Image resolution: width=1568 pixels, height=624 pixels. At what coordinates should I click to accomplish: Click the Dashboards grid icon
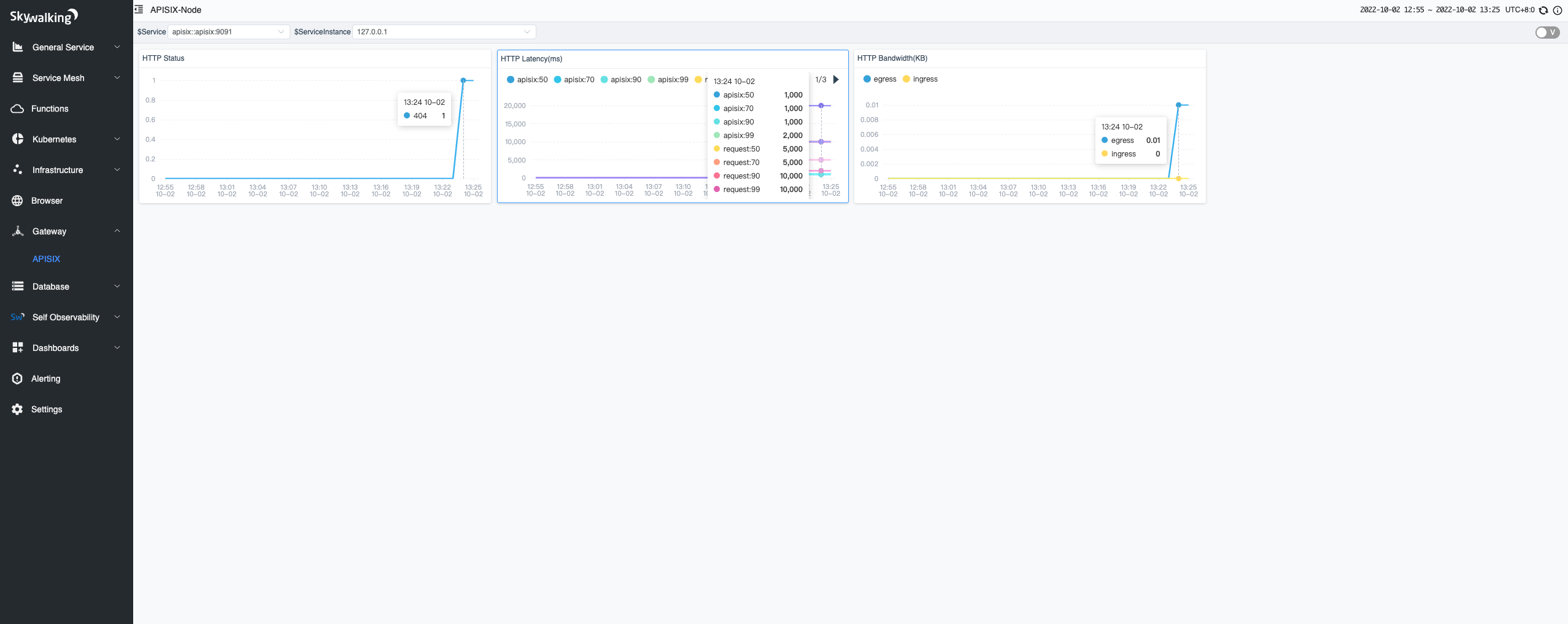(18, 348)
